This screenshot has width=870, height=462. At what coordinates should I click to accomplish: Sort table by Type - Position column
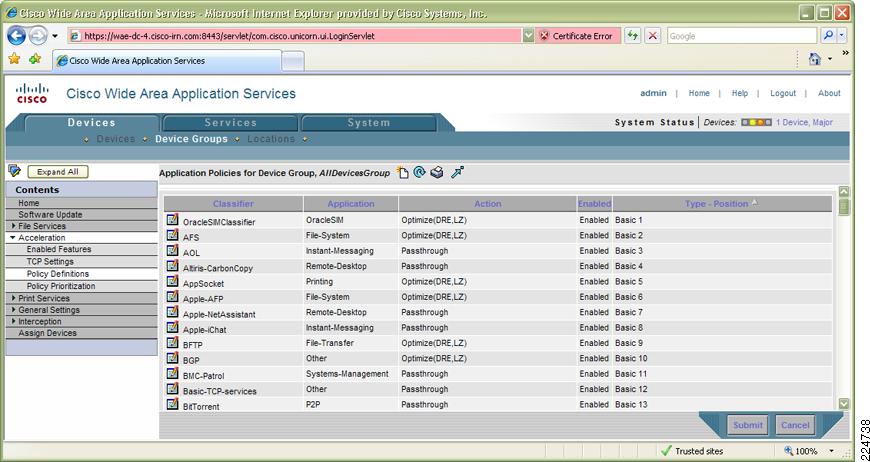716,204
